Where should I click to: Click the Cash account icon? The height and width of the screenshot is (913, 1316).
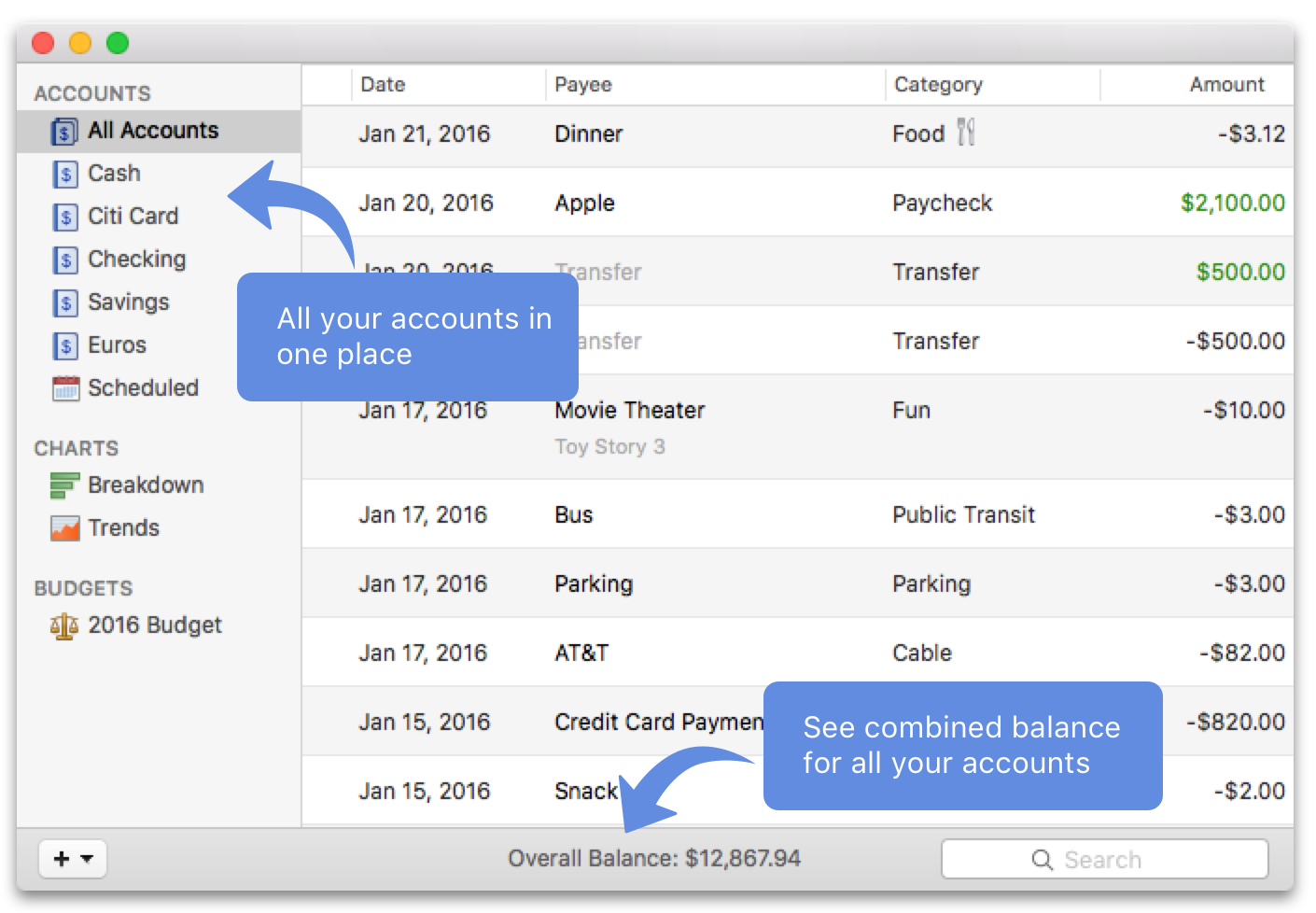point(64,175)
